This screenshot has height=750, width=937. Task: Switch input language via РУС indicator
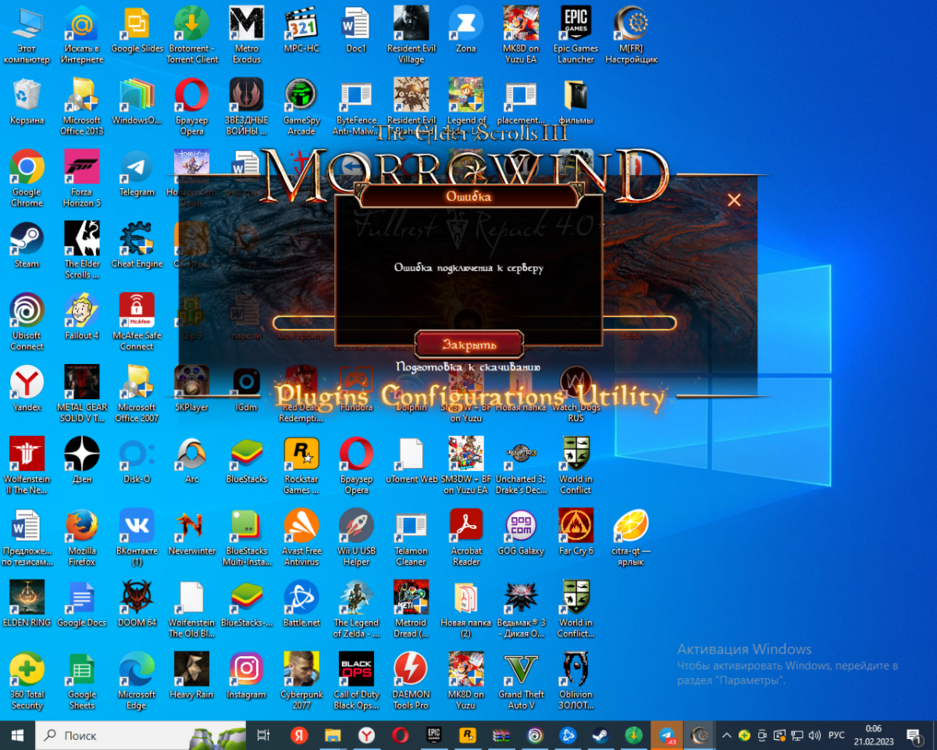[836, 736]
